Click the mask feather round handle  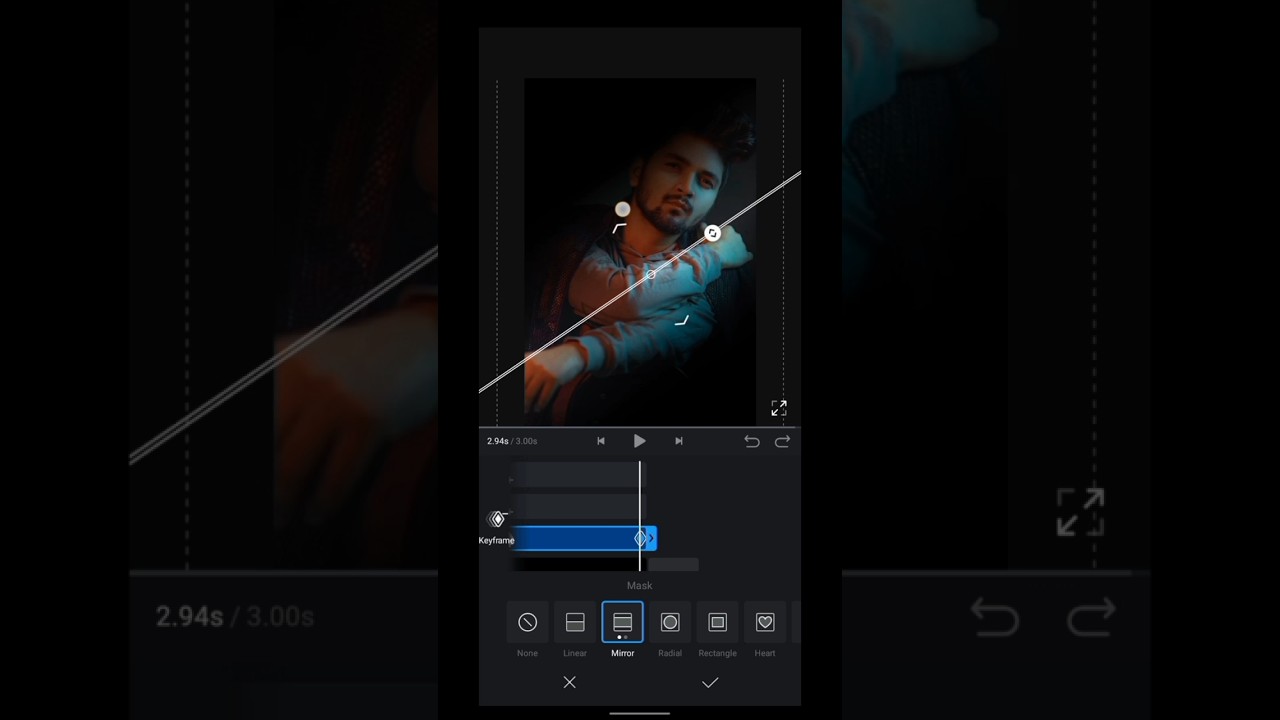click(x=623, y=209)
